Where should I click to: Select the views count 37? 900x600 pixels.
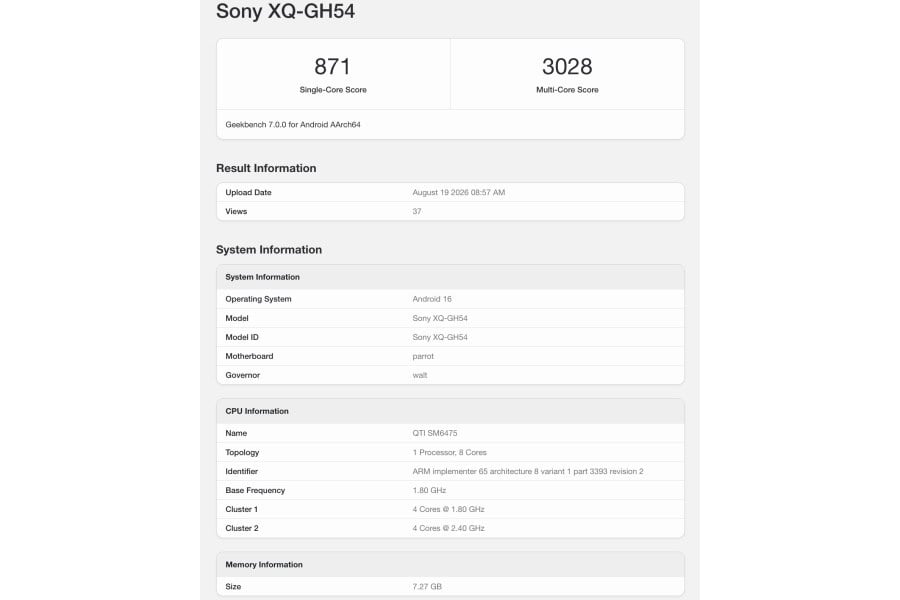417,211
